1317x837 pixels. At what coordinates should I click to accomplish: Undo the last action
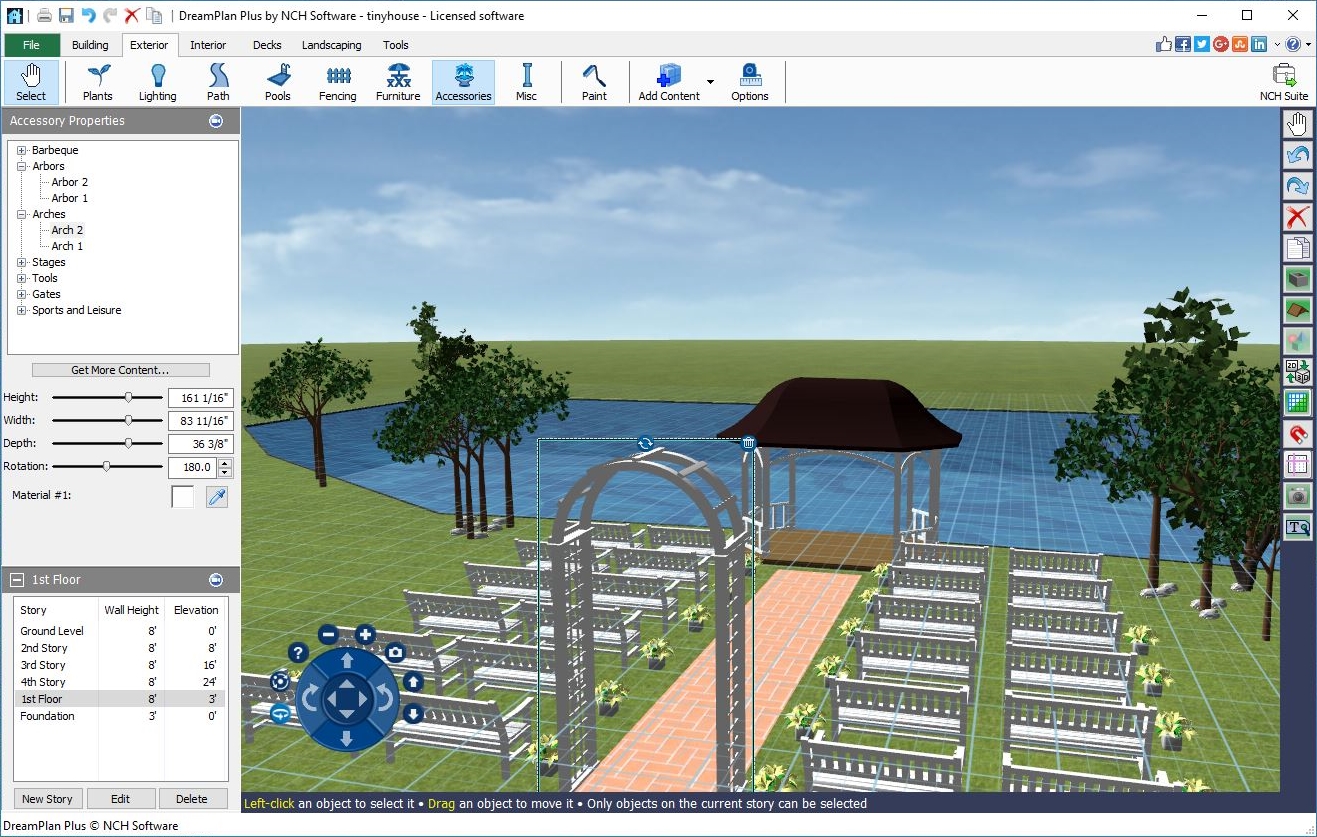(x=1297, y=155)
